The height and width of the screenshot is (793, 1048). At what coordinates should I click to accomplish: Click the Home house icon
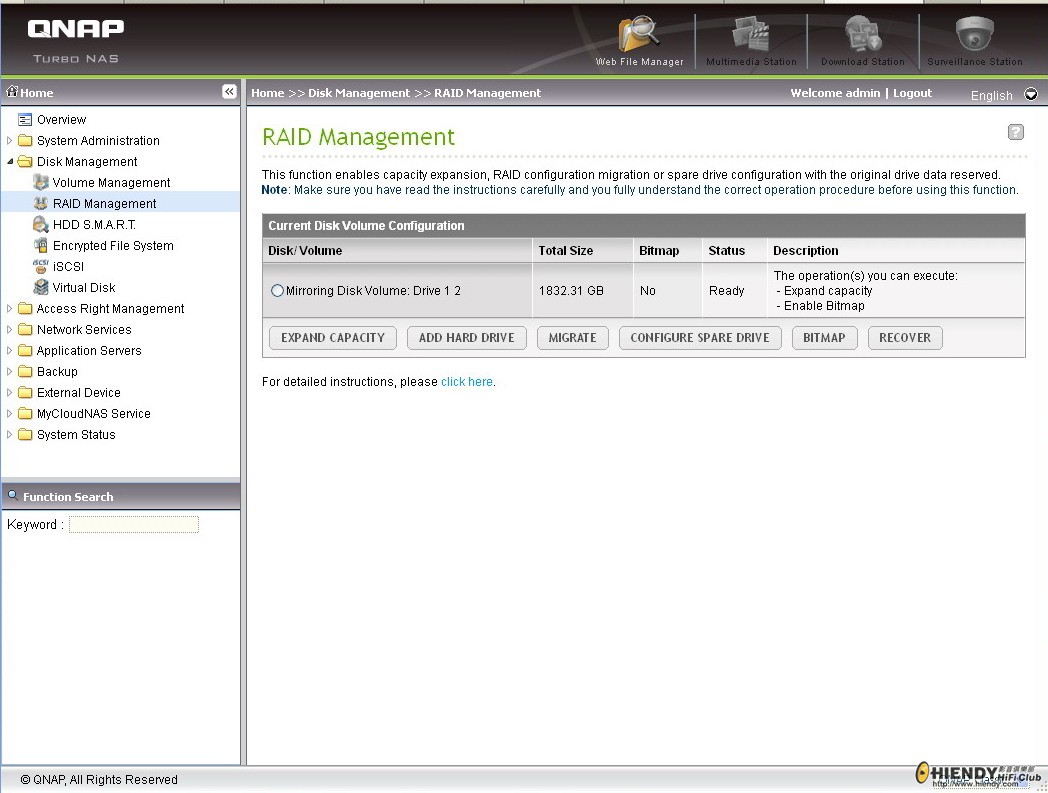(12, 92)
